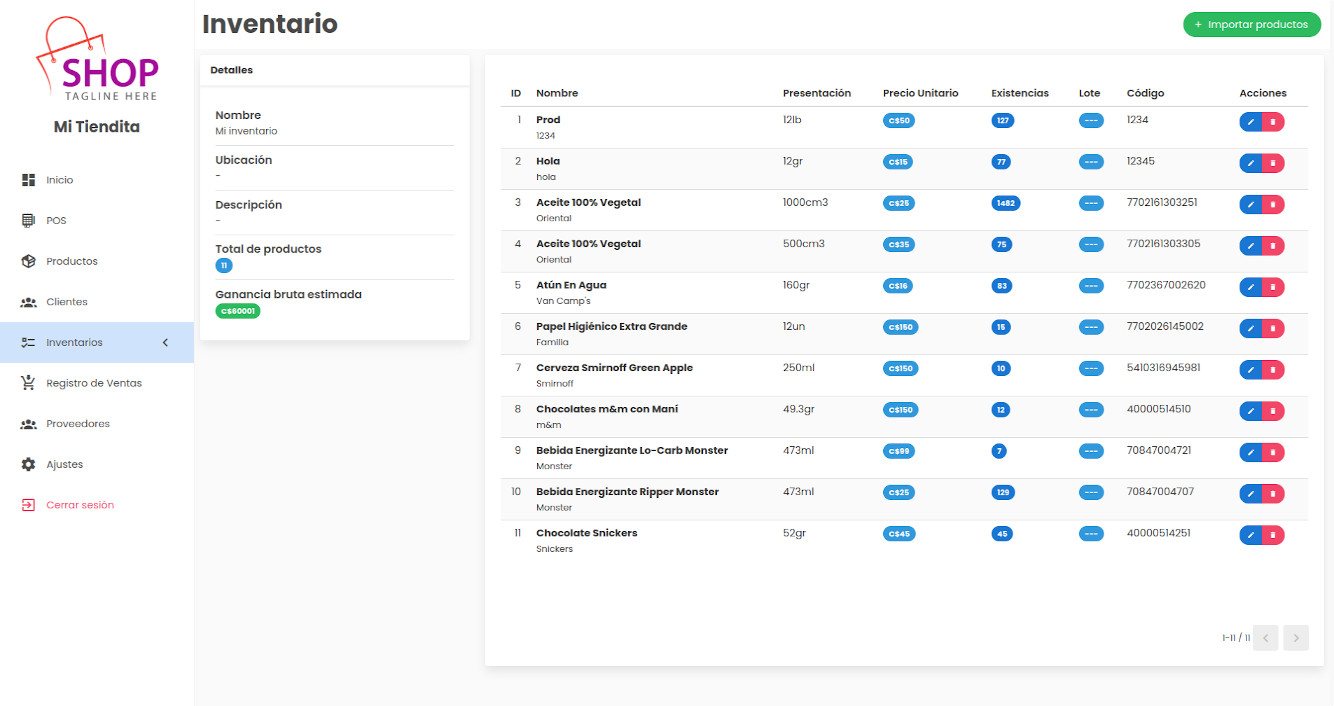Delete Bebida Energizante Lo-Carb Monster row
This screenshot has height=706, width=1334.
1273,452
